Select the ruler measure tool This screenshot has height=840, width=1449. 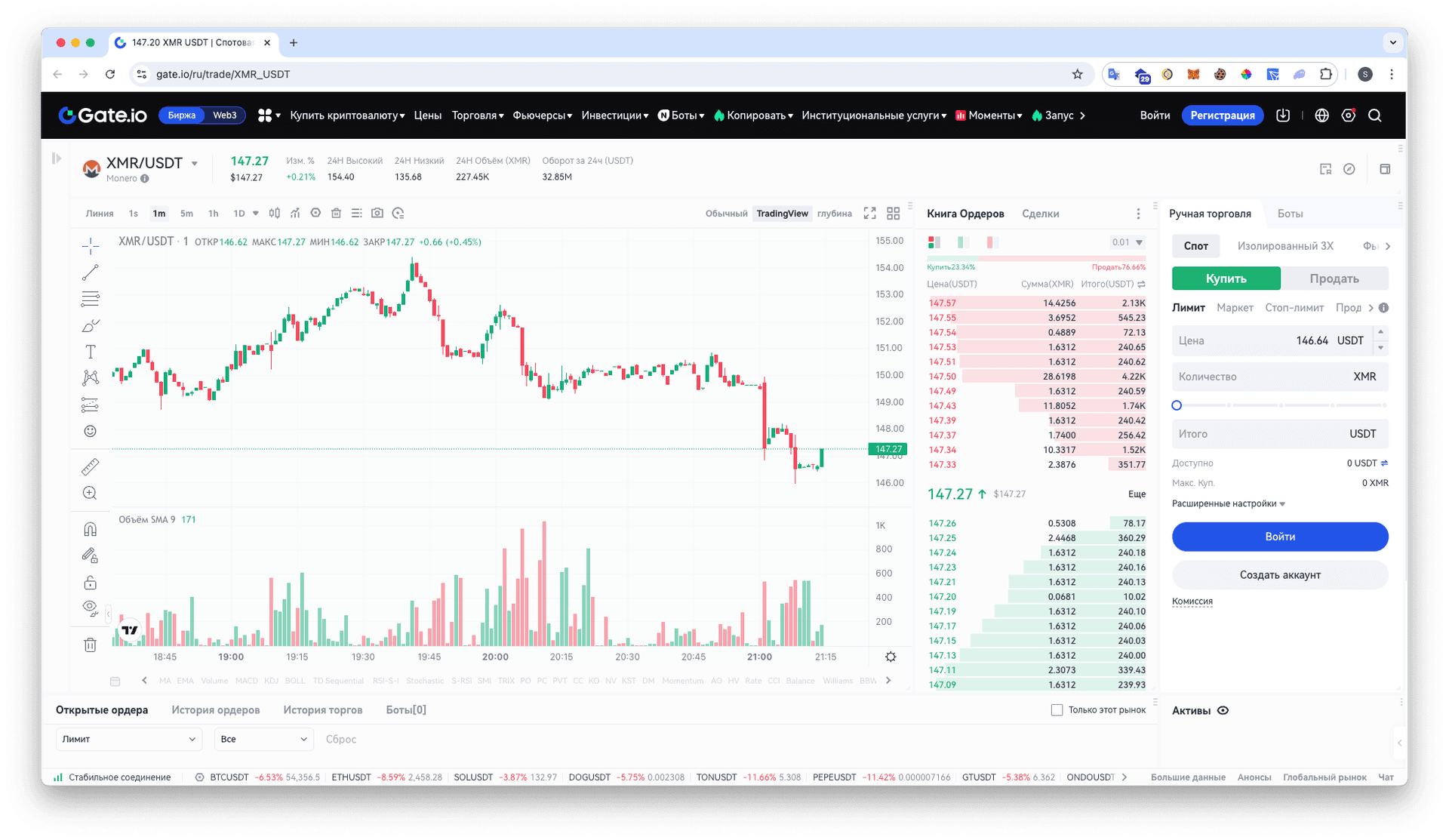[90, 467]
